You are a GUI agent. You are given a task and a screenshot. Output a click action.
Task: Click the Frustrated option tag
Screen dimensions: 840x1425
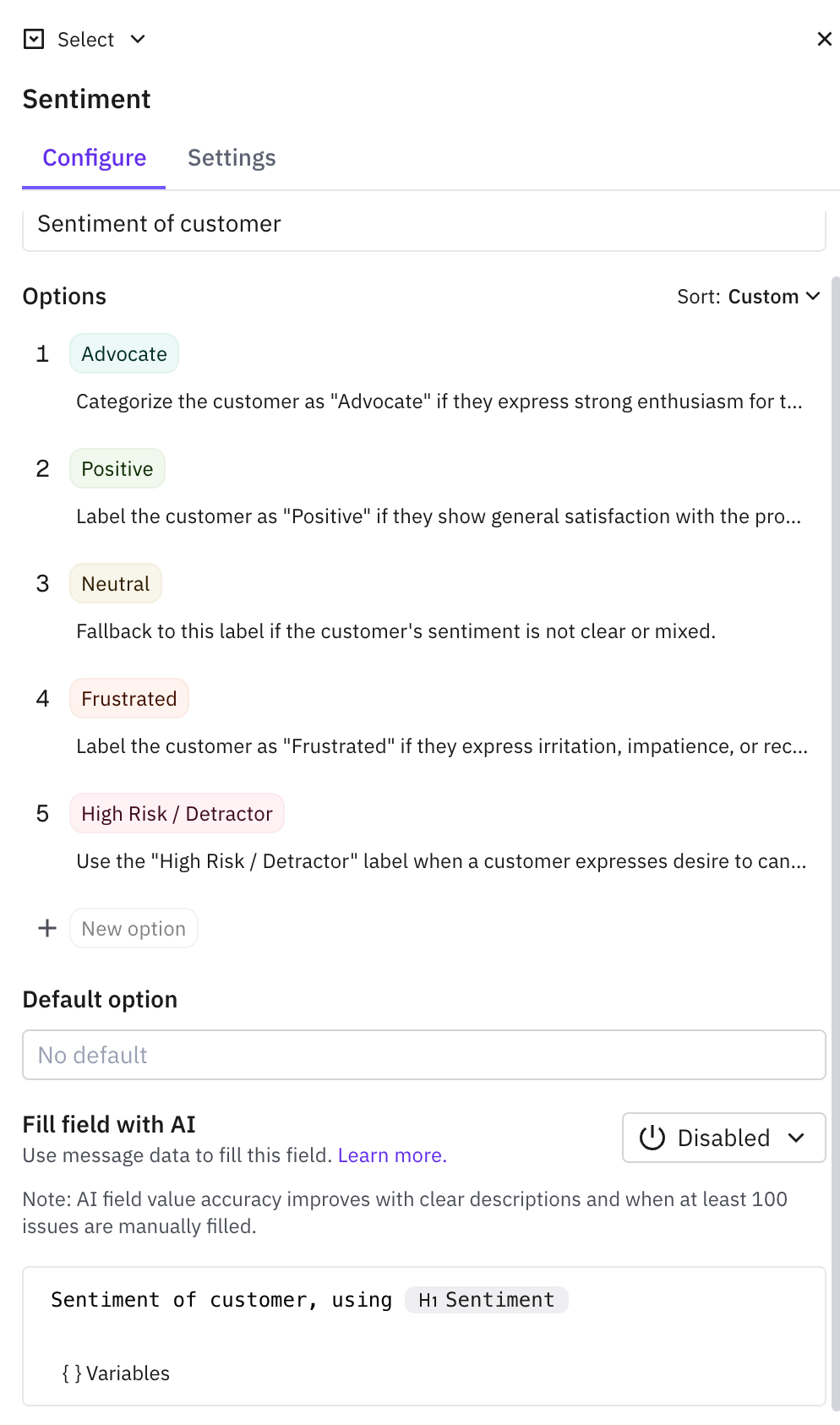(129, 699)
